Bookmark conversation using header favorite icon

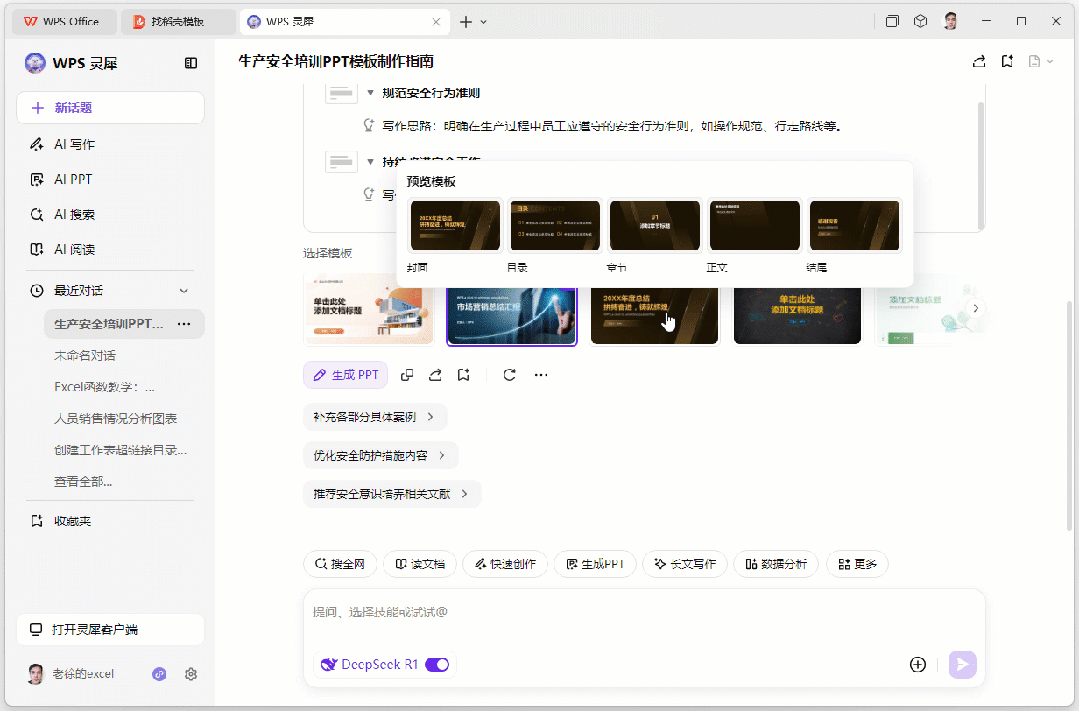pyautogui.click(x=1007, y=61)
